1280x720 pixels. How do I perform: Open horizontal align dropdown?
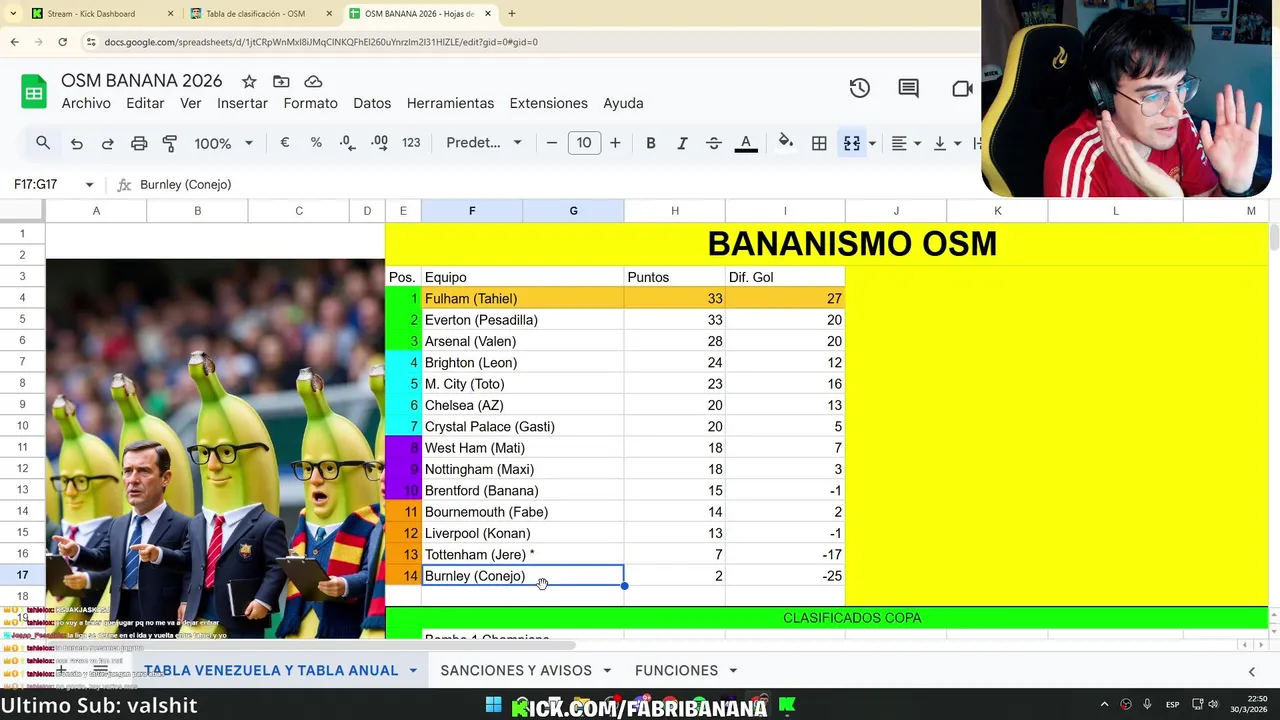[905, 143]
